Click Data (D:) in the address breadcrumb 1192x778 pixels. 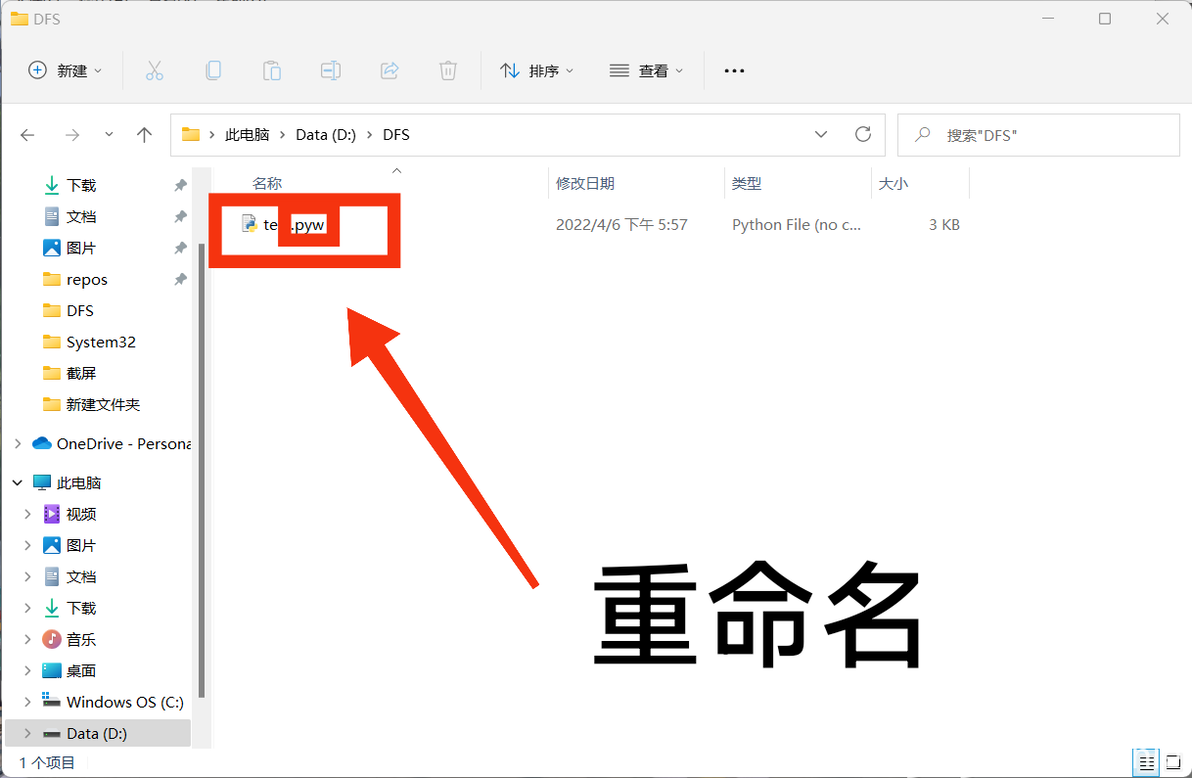pos(325,135)
